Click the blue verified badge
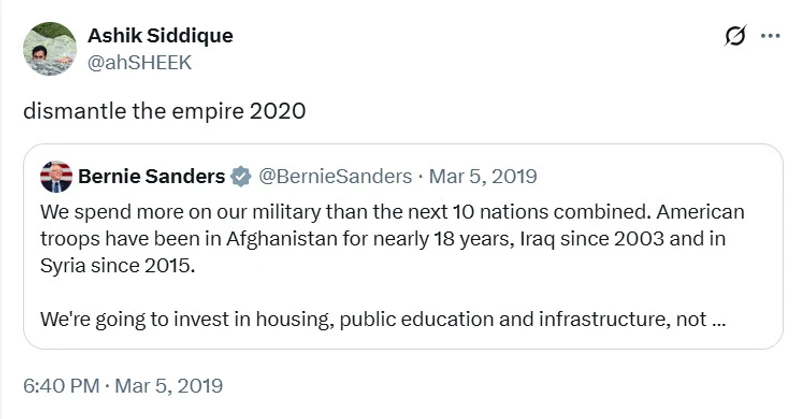This screenshot has height=419, width=800. 241,177
